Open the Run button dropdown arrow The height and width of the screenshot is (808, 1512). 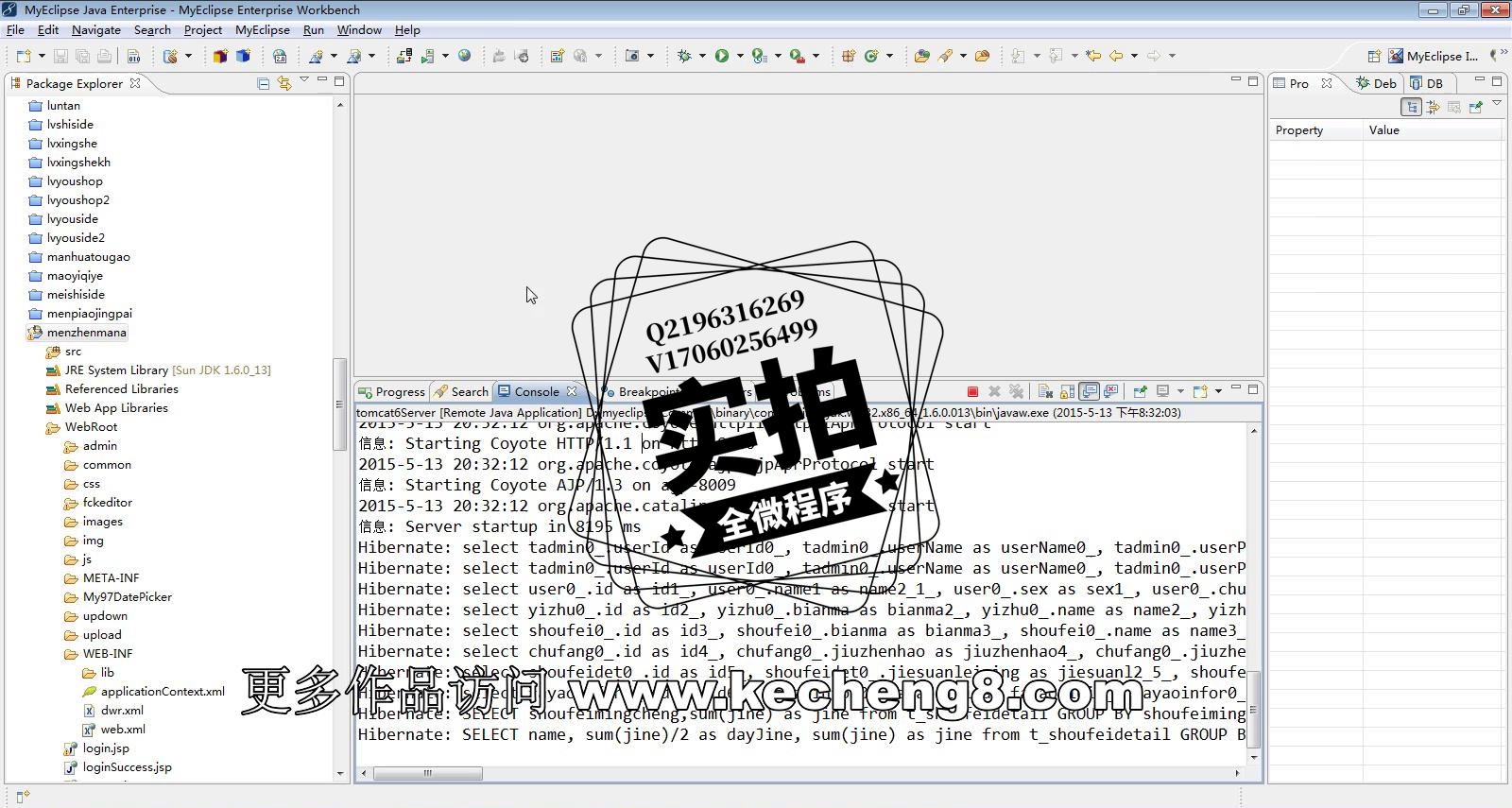tap(740, 56)
